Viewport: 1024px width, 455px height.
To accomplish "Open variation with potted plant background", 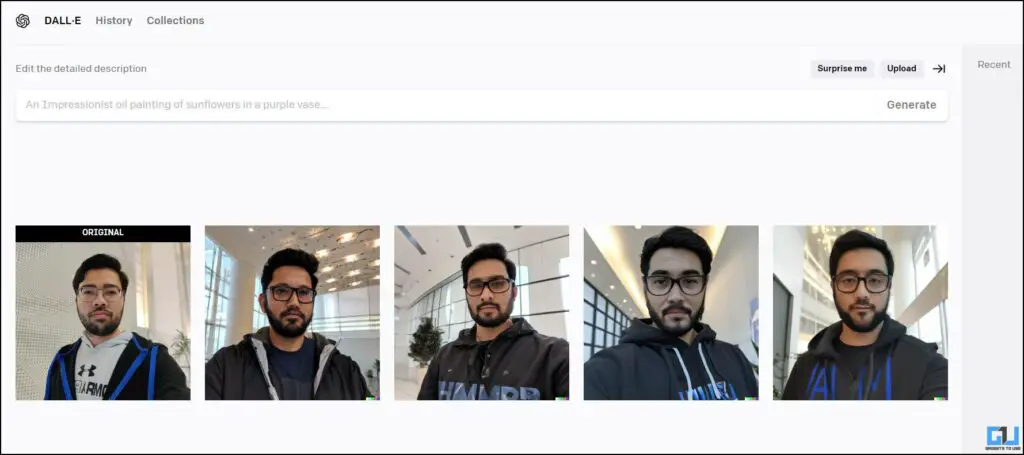I will (x=481, y=313).
